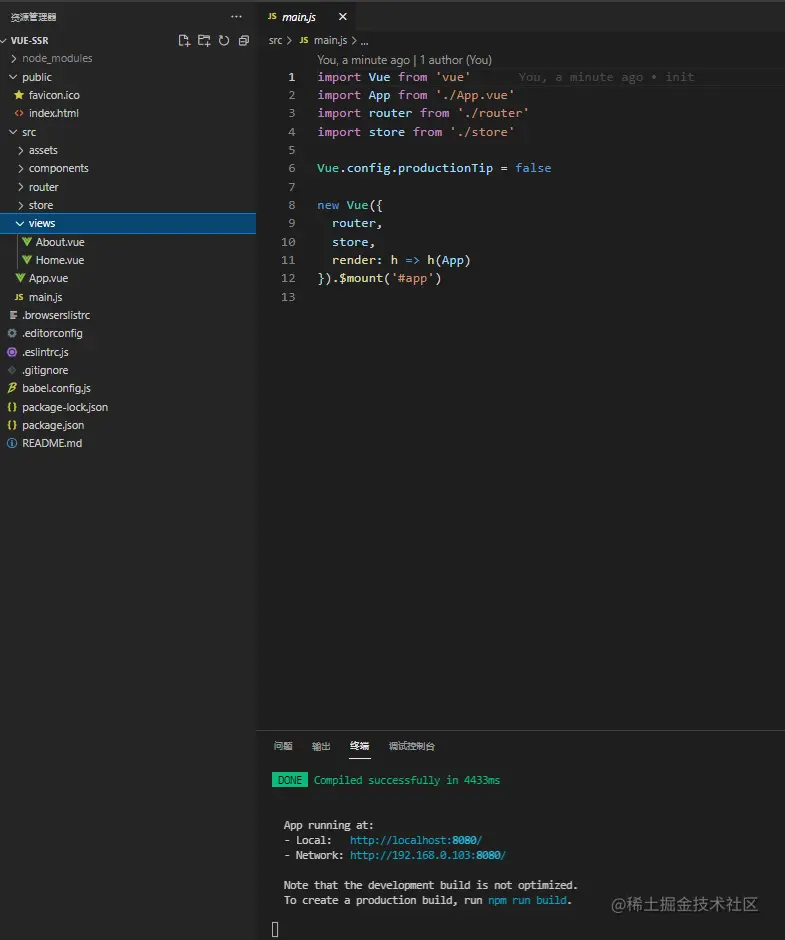Collapse the src folder

click(x=13, y=132)
